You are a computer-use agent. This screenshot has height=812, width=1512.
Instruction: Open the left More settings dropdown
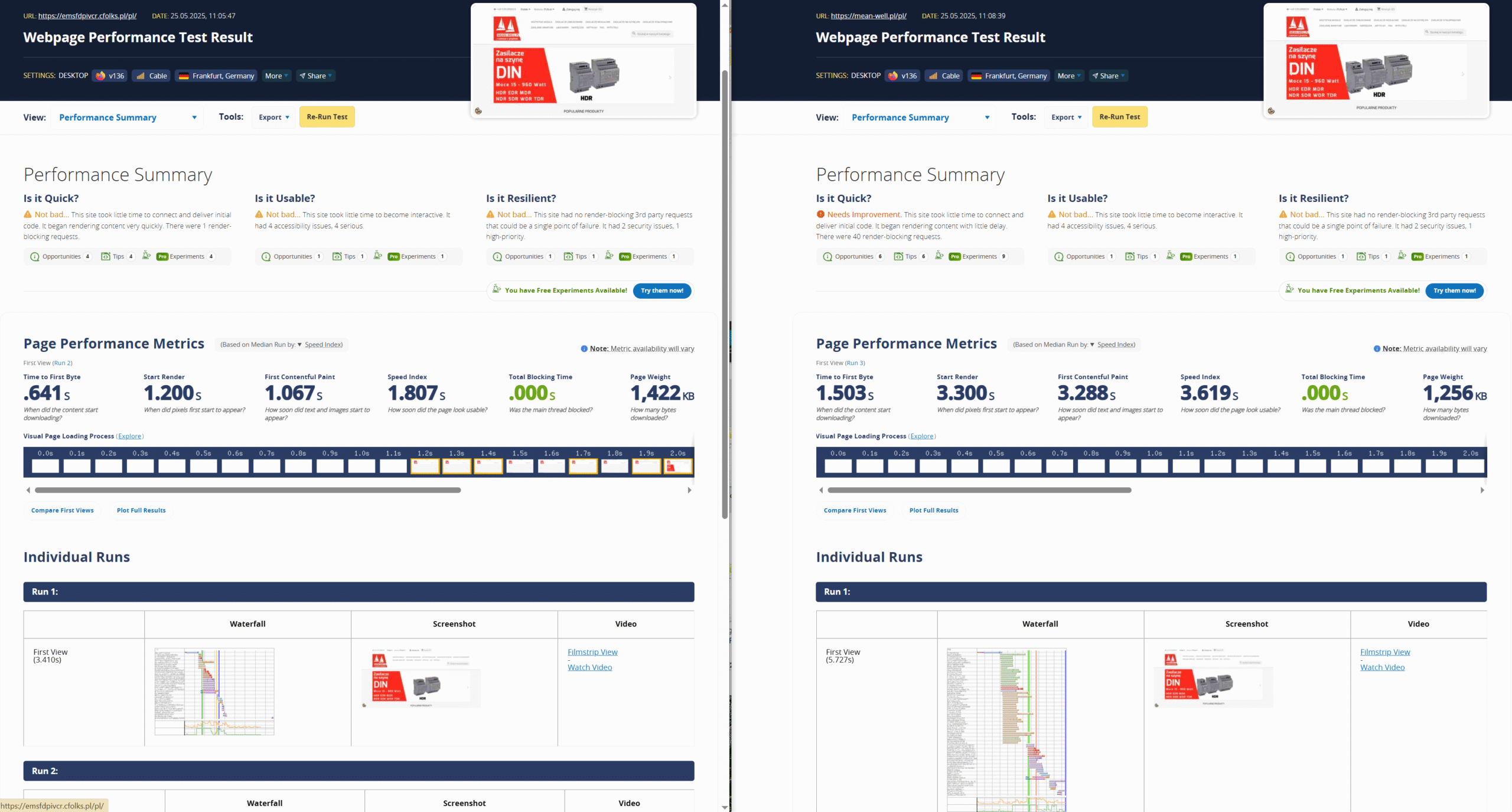(276, 76)
